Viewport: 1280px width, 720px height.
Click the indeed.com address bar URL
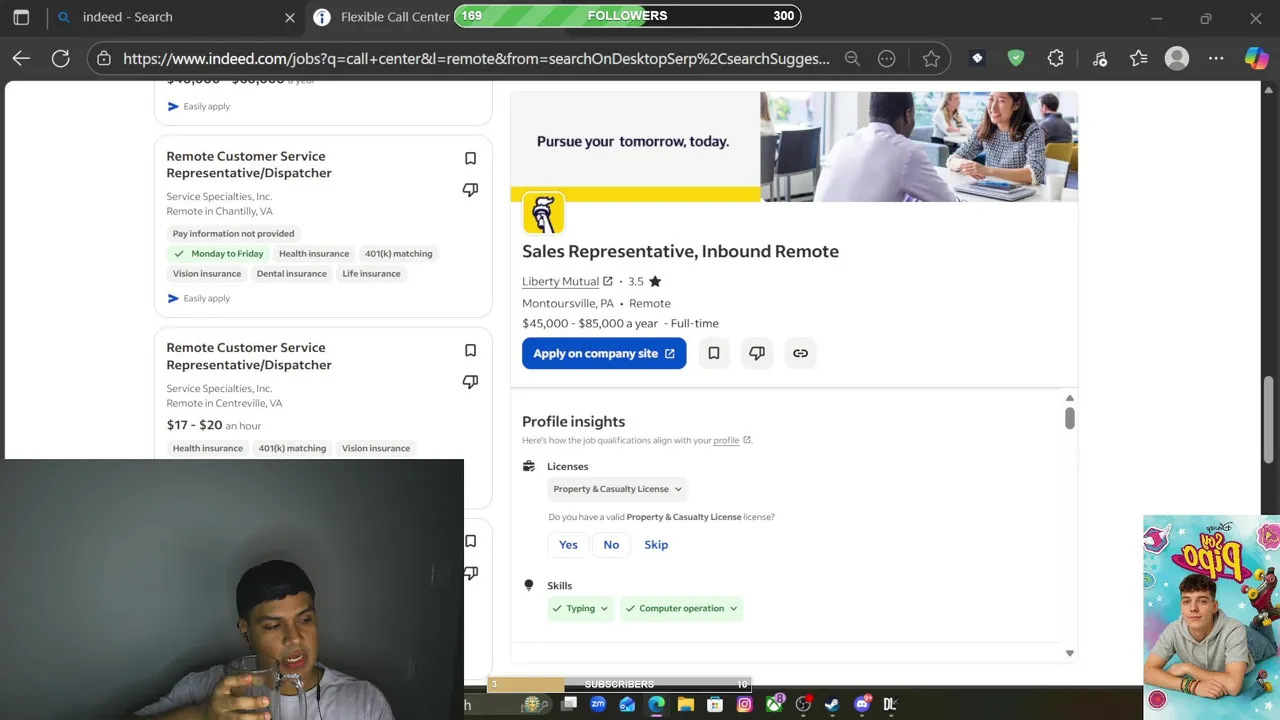[x=476, y=59]
